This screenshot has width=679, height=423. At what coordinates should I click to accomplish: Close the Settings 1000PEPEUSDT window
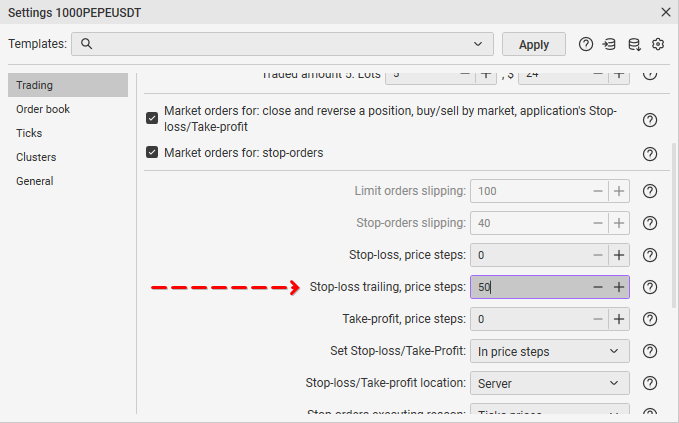[x=666, y=12]
